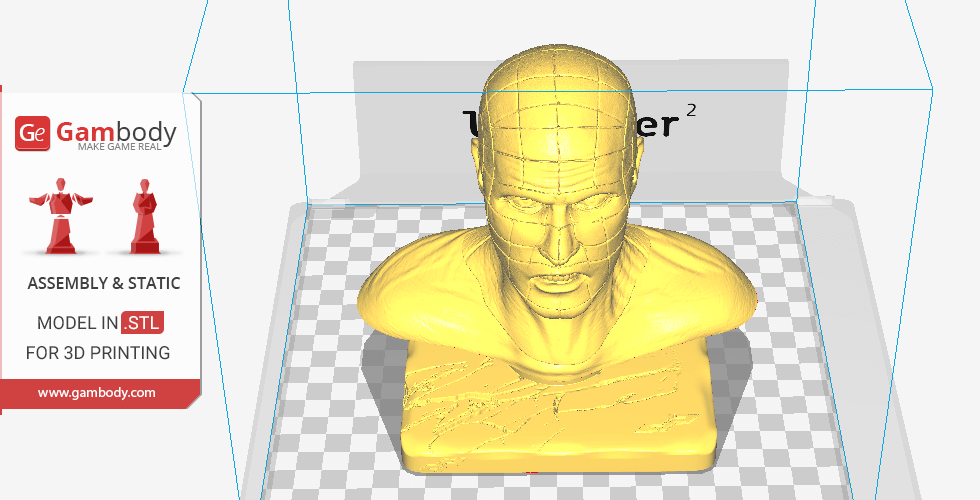Open the www.gambody.com link
The image size is (980, 500).
tap(97, 393)
